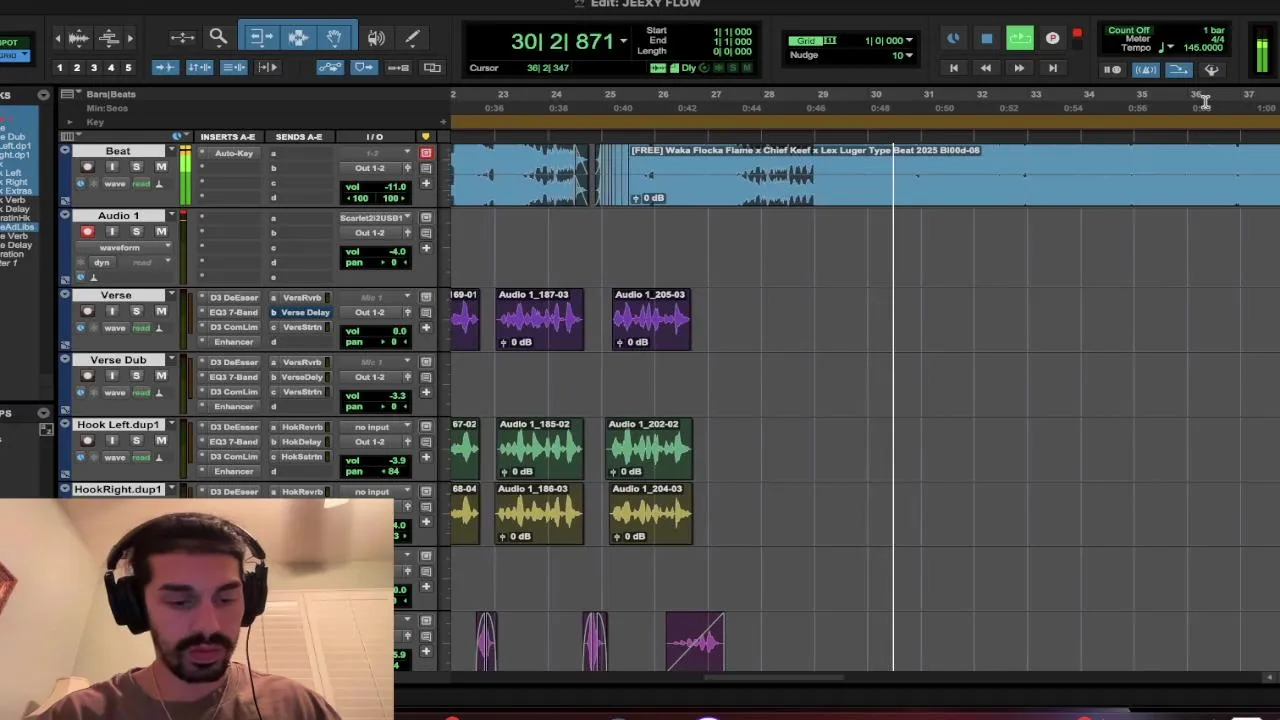Pick the Grabber hand tool
This screenshot has height=720, width=1280.
tap(334, 38)
